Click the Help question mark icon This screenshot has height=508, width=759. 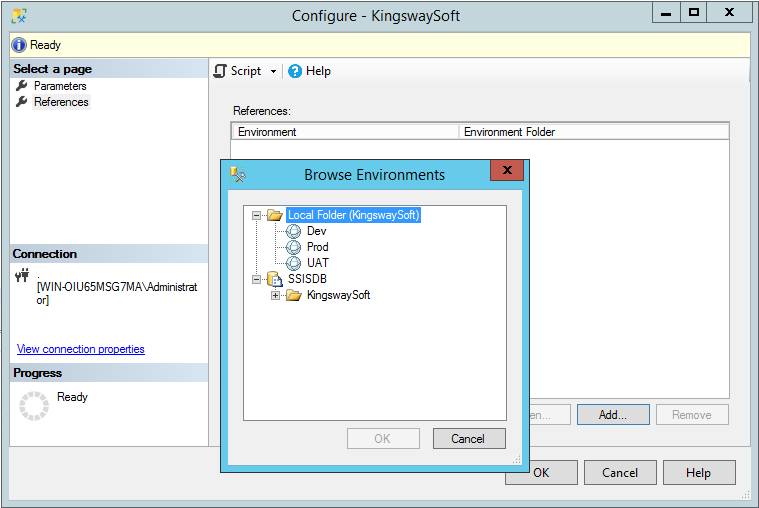(x=294, y=71)
